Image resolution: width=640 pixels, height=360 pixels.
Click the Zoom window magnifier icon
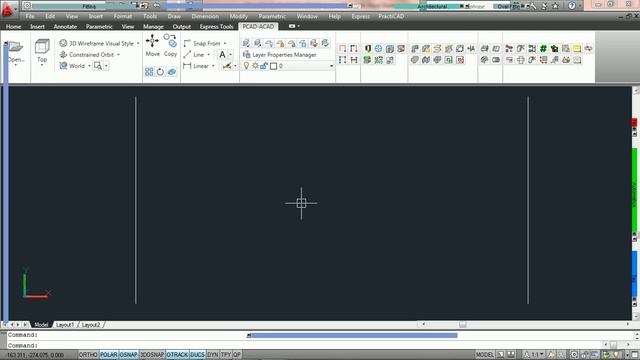pos(98,66)
